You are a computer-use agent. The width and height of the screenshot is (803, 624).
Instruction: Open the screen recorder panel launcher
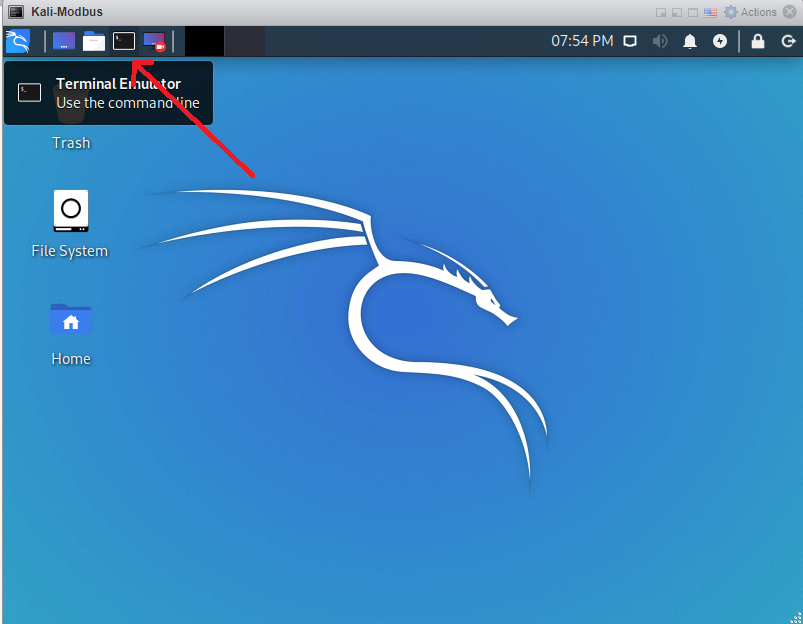(x=154, y=41)
